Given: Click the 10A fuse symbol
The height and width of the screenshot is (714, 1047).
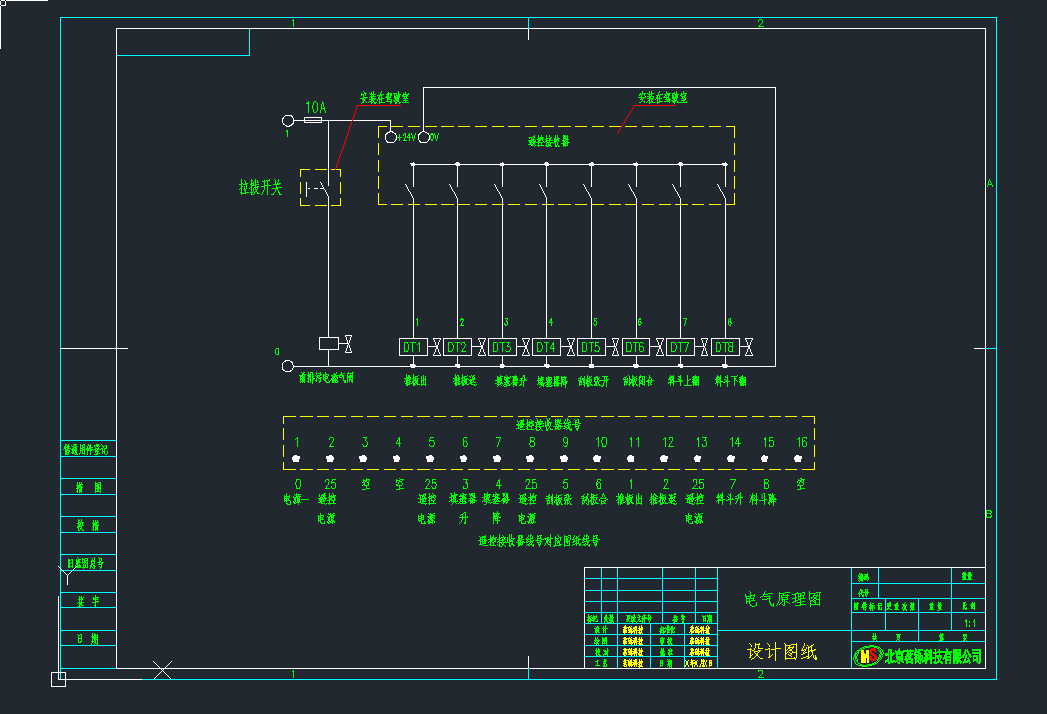Looking at the screenshot, I should [x=313, y=121].
